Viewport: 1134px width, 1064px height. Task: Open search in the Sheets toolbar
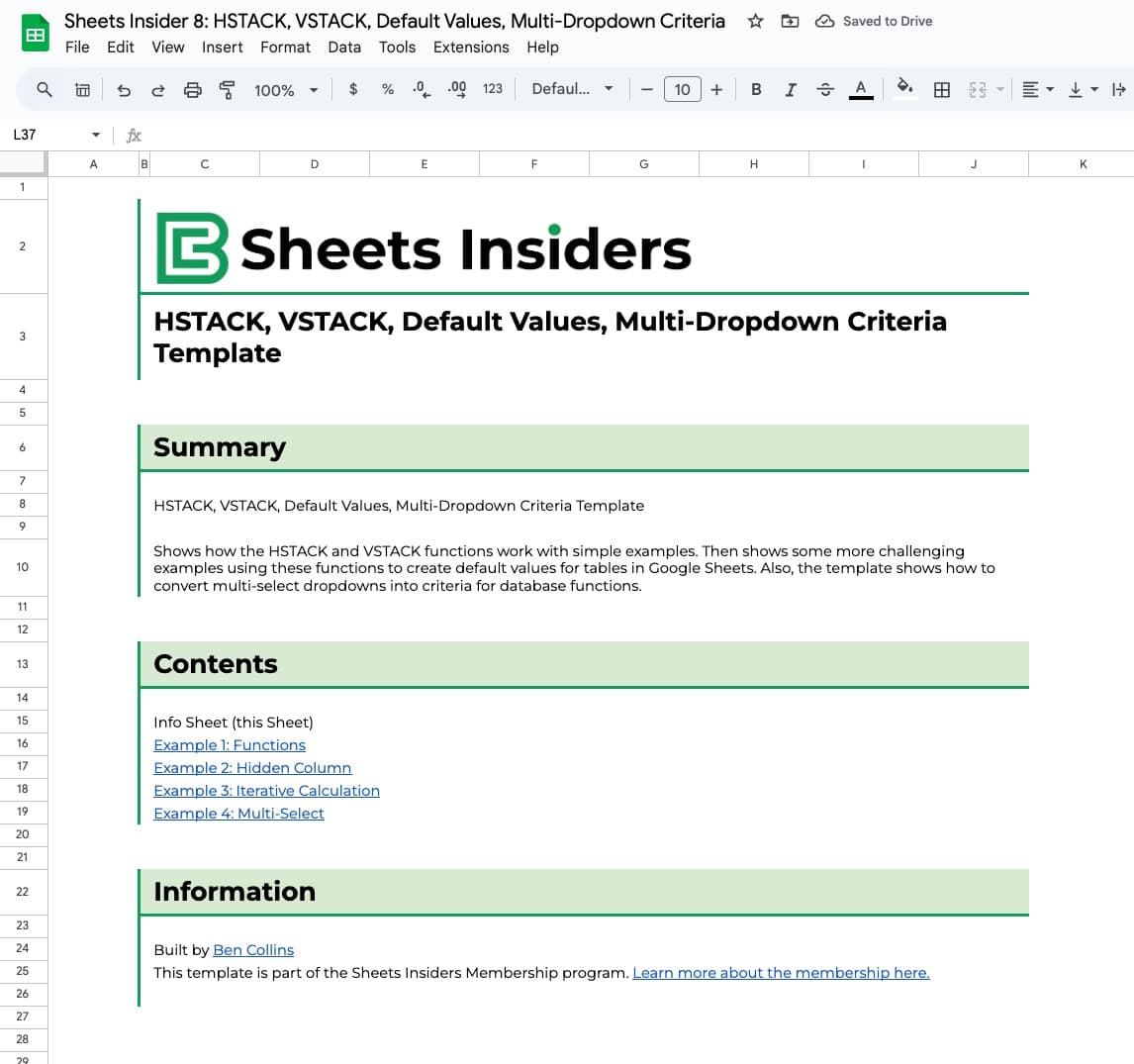coord(46,89)
